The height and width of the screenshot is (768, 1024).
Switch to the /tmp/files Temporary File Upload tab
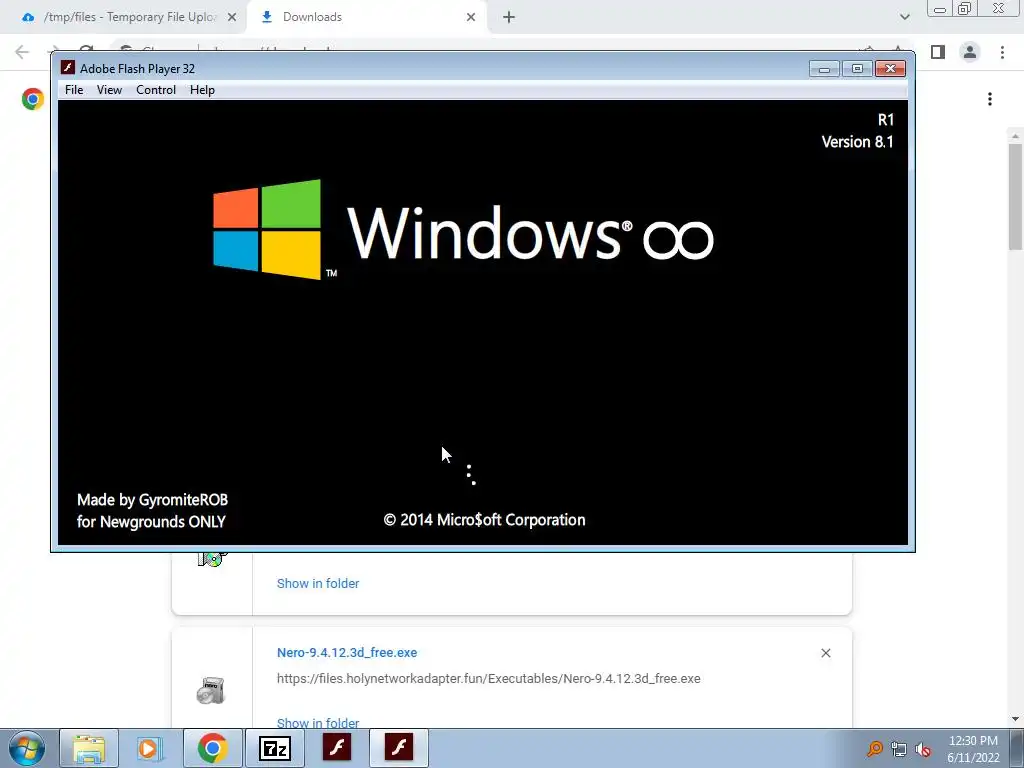click(x=129, y=17)
